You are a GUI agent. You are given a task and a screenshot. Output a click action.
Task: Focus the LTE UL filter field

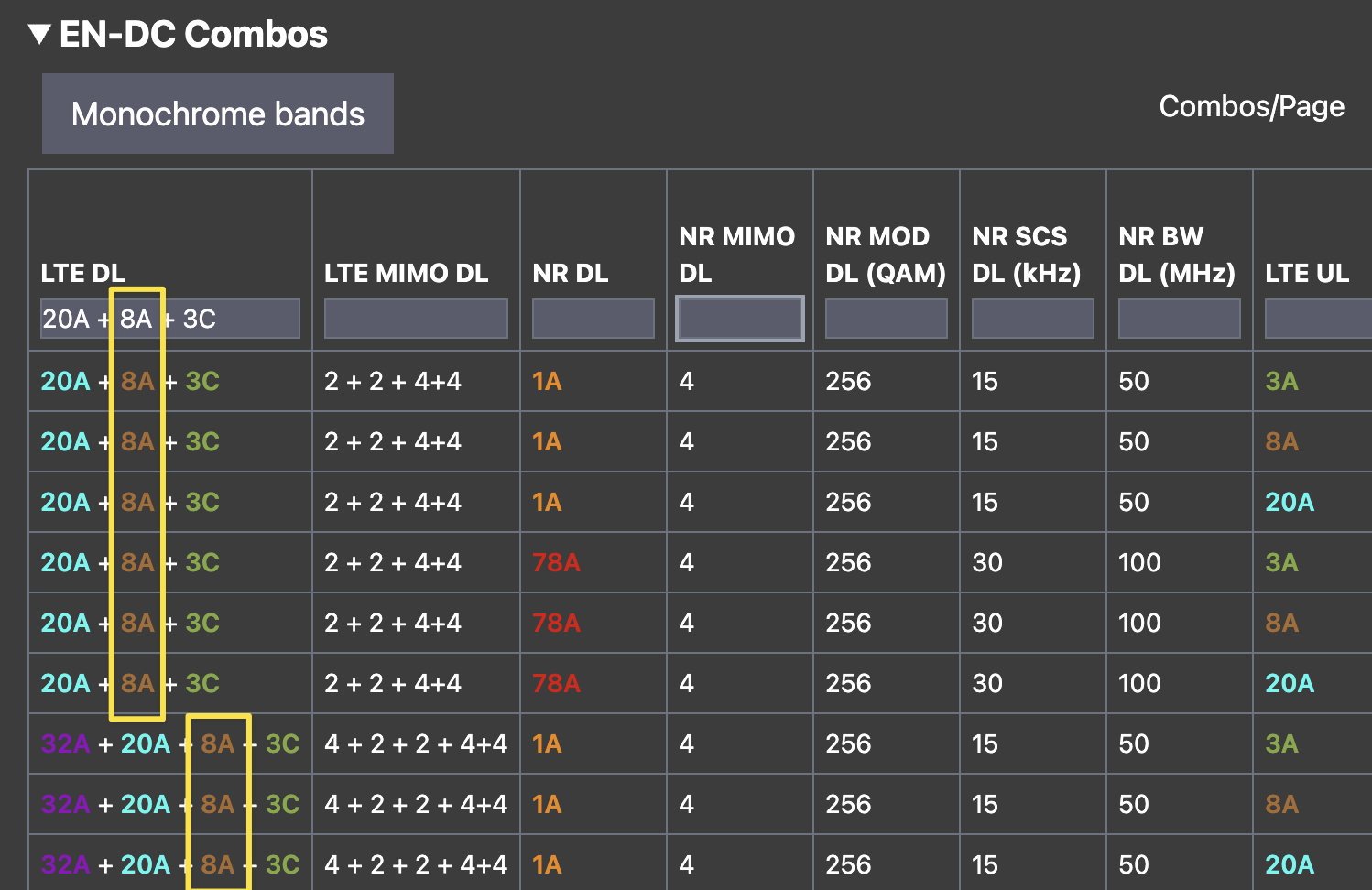coord(1317,319)
